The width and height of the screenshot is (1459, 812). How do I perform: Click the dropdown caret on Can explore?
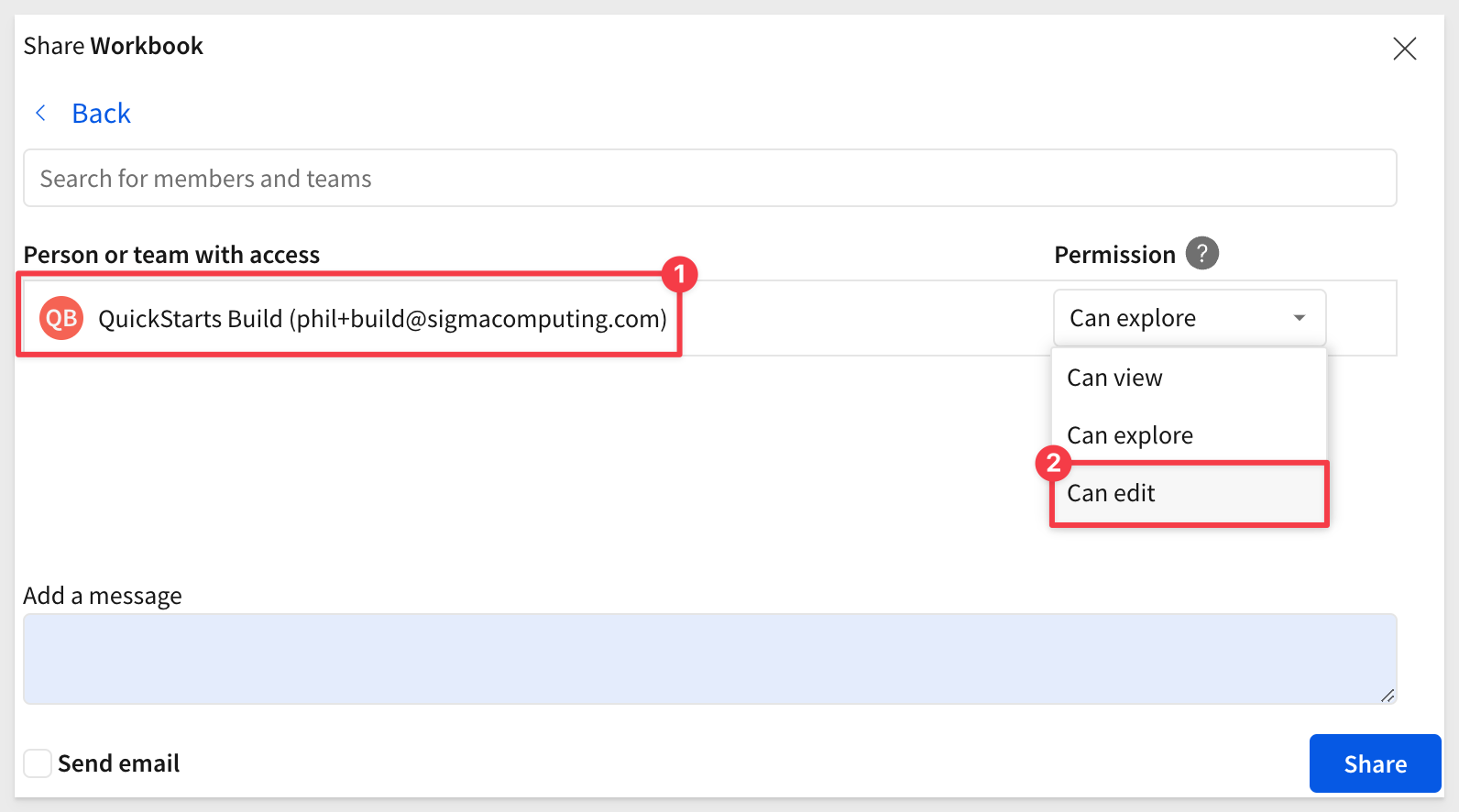tap(1300, 318)
